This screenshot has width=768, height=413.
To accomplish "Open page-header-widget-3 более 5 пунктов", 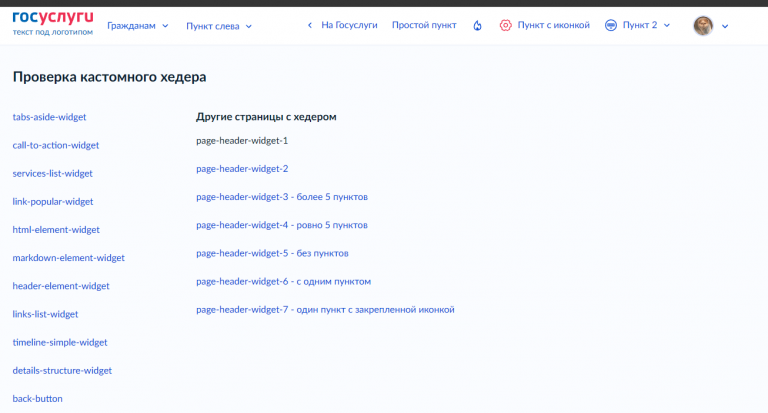I will pyautogui.click(x=282, y=197).
